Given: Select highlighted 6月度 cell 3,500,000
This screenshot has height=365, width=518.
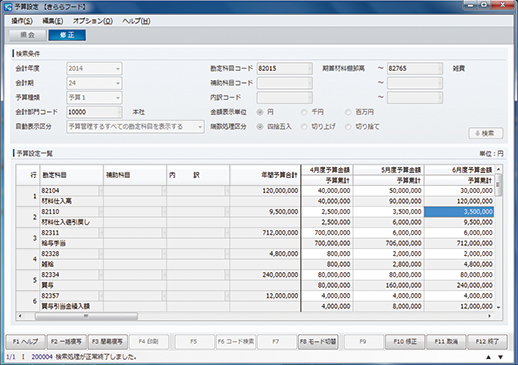Looking at the screenshot, I should [x=459, y=212].
